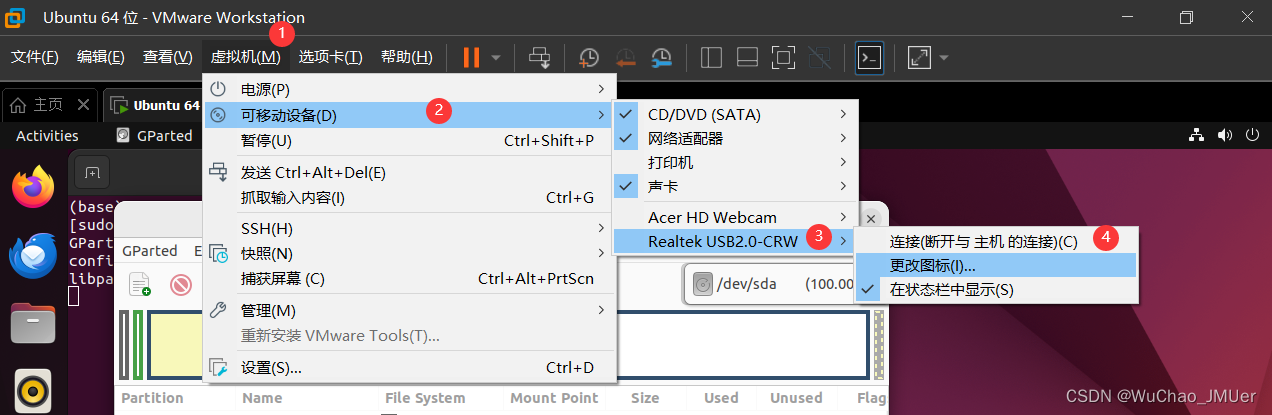The image size is (1272, 415).
Task: Click the File System column header
Action: click(425, 398)
